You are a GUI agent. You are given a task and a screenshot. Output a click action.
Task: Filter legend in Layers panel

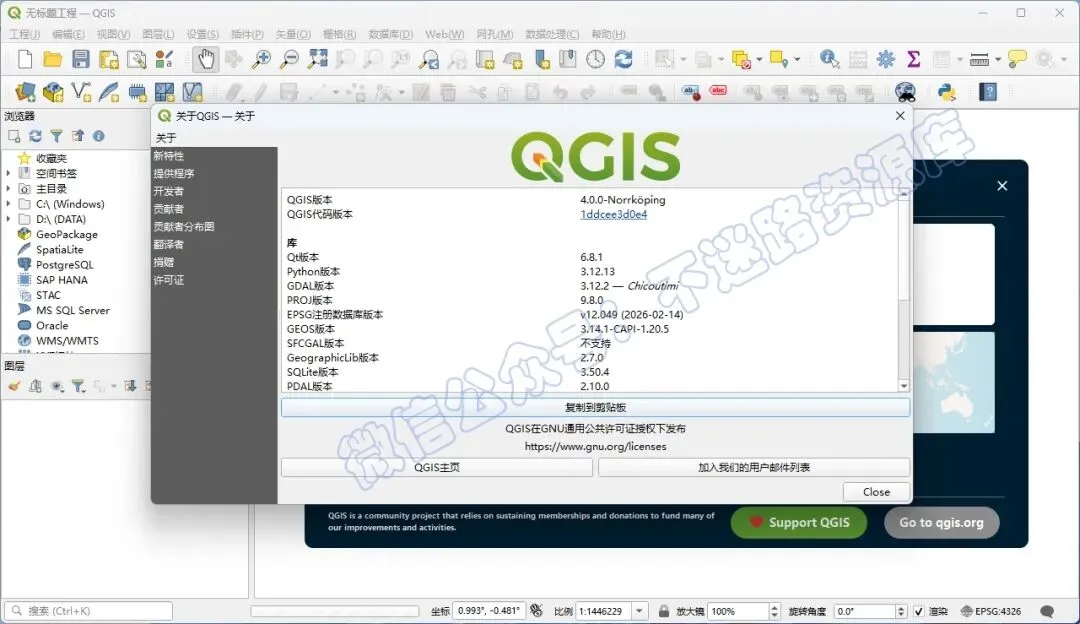pyautogui.click(x=78, y=386)
